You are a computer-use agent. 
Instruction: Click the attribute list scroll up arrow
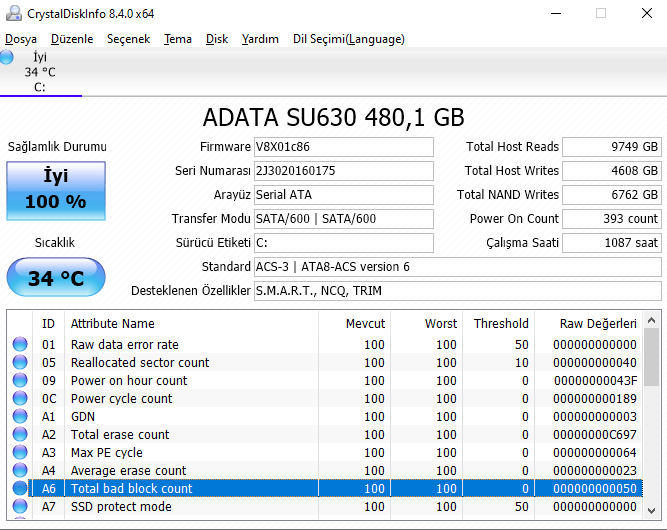(x=651, y=320)
